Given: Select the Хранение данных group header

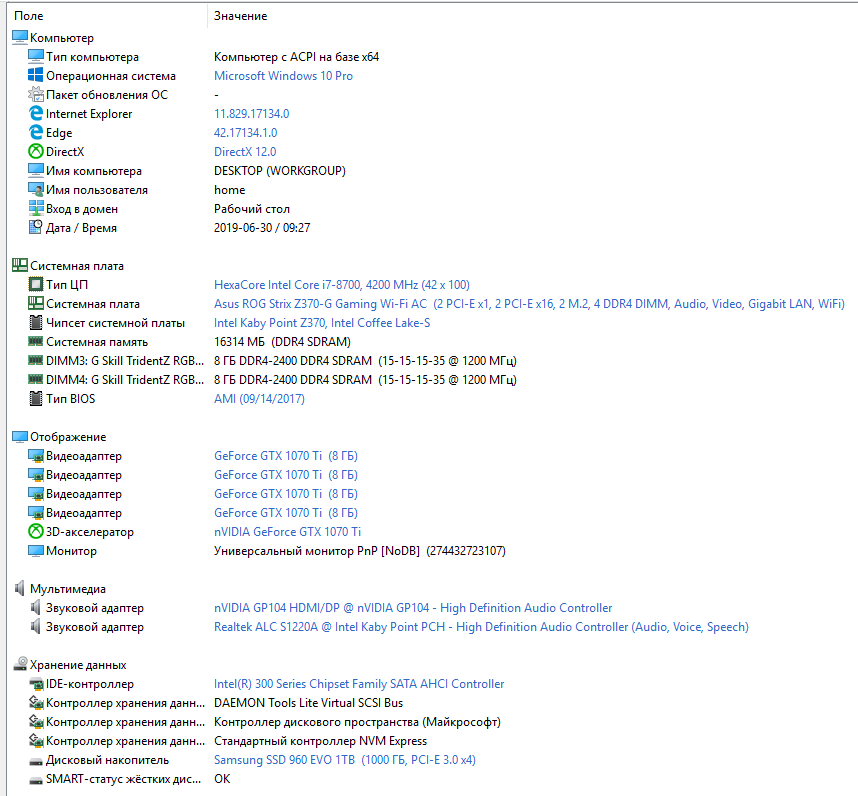Looking at the screenshot, I should pyautogui.click(x=77, y=665).
